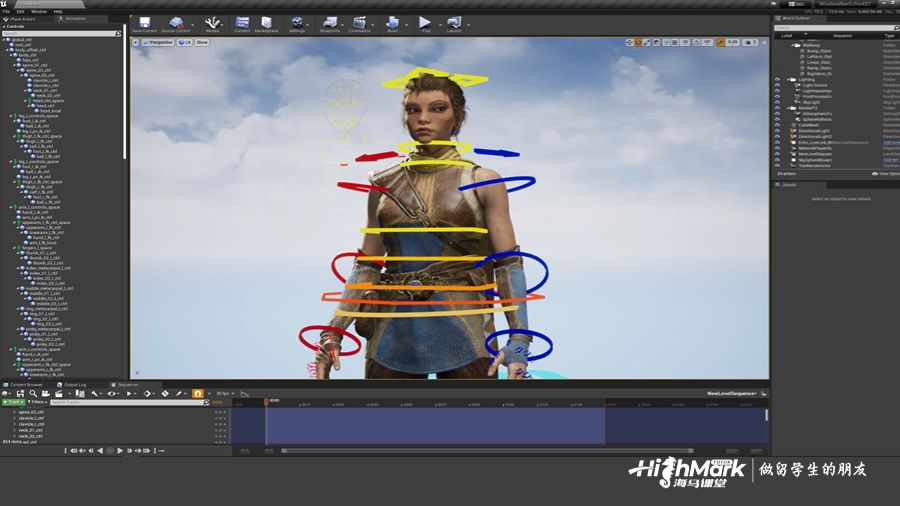Toggle the viewport Show flags button
This screenshot has width=900, height=506.
point(202,42)
